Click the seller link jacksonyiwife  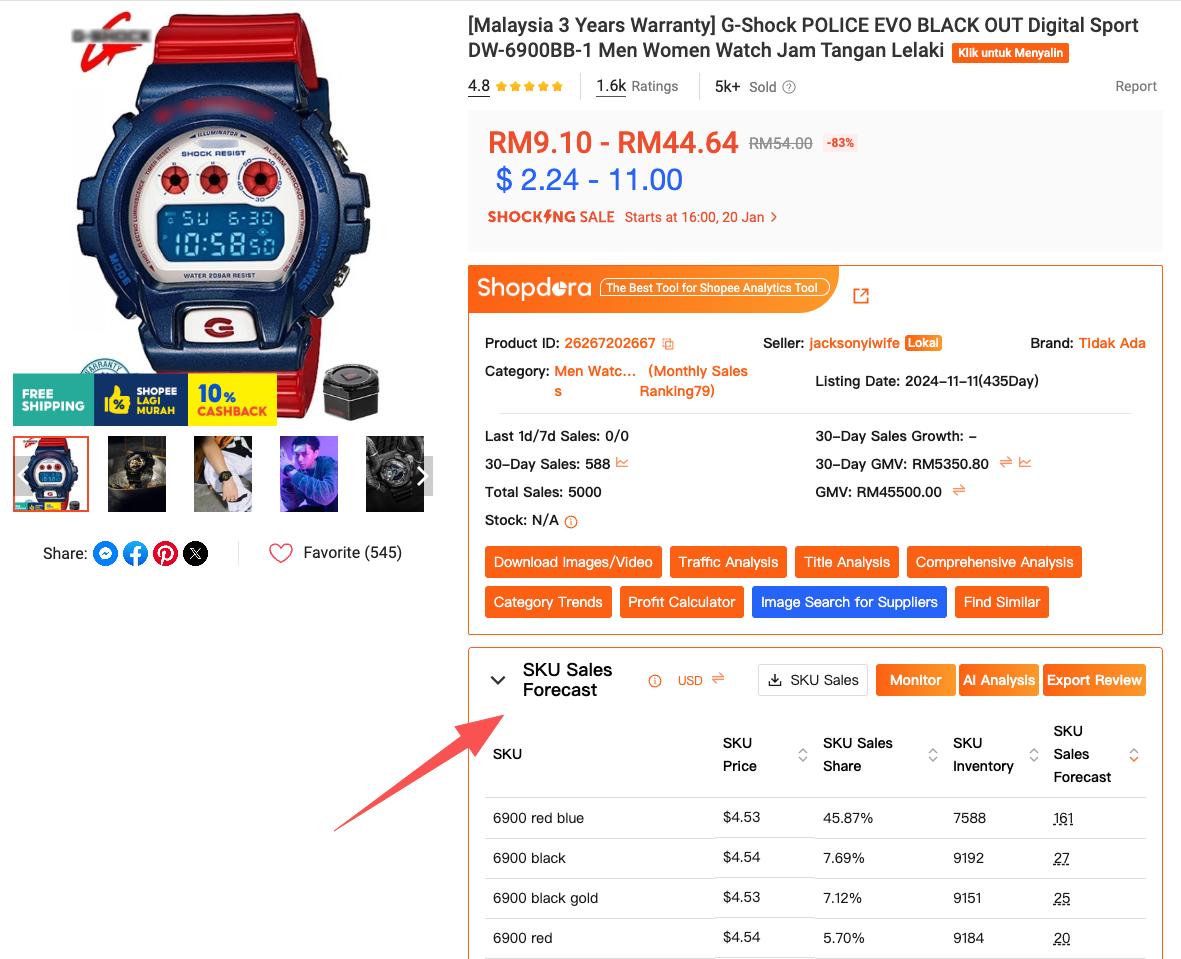pyautogui.click(x=854, y=343)
